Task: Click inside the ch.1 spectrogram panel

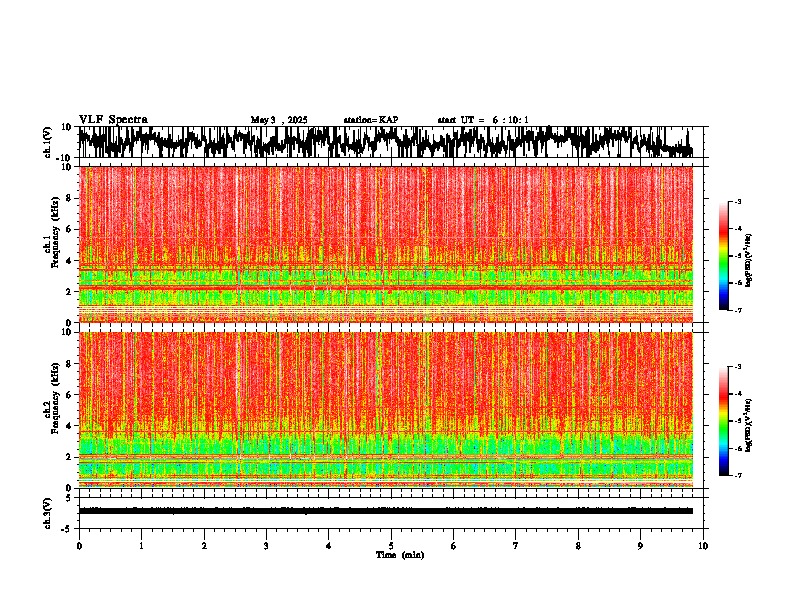Action: [x=386, y=244]
